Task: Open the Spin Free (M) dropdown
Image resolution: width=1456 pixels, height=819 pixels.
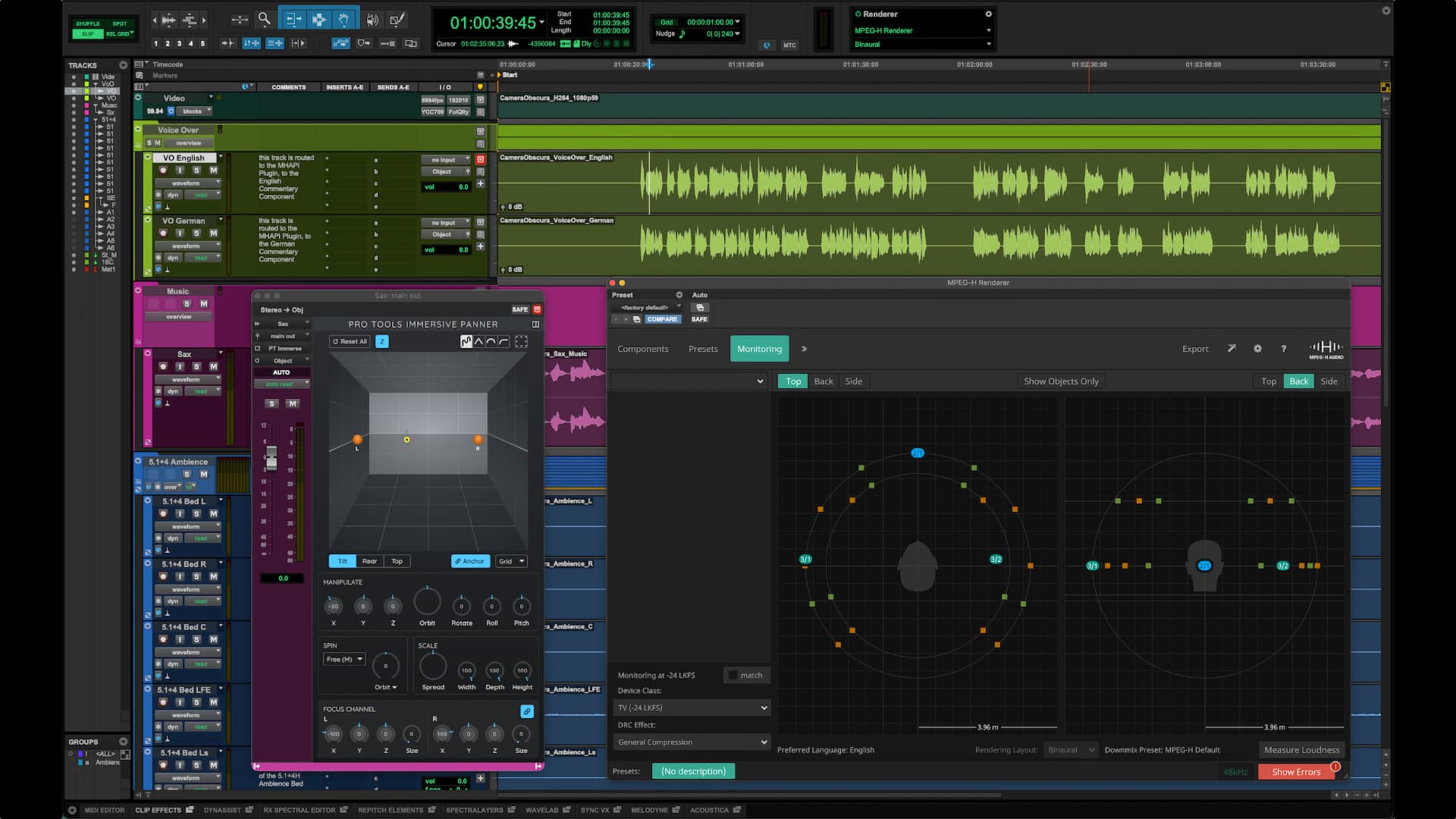Action: click(344, 659)
